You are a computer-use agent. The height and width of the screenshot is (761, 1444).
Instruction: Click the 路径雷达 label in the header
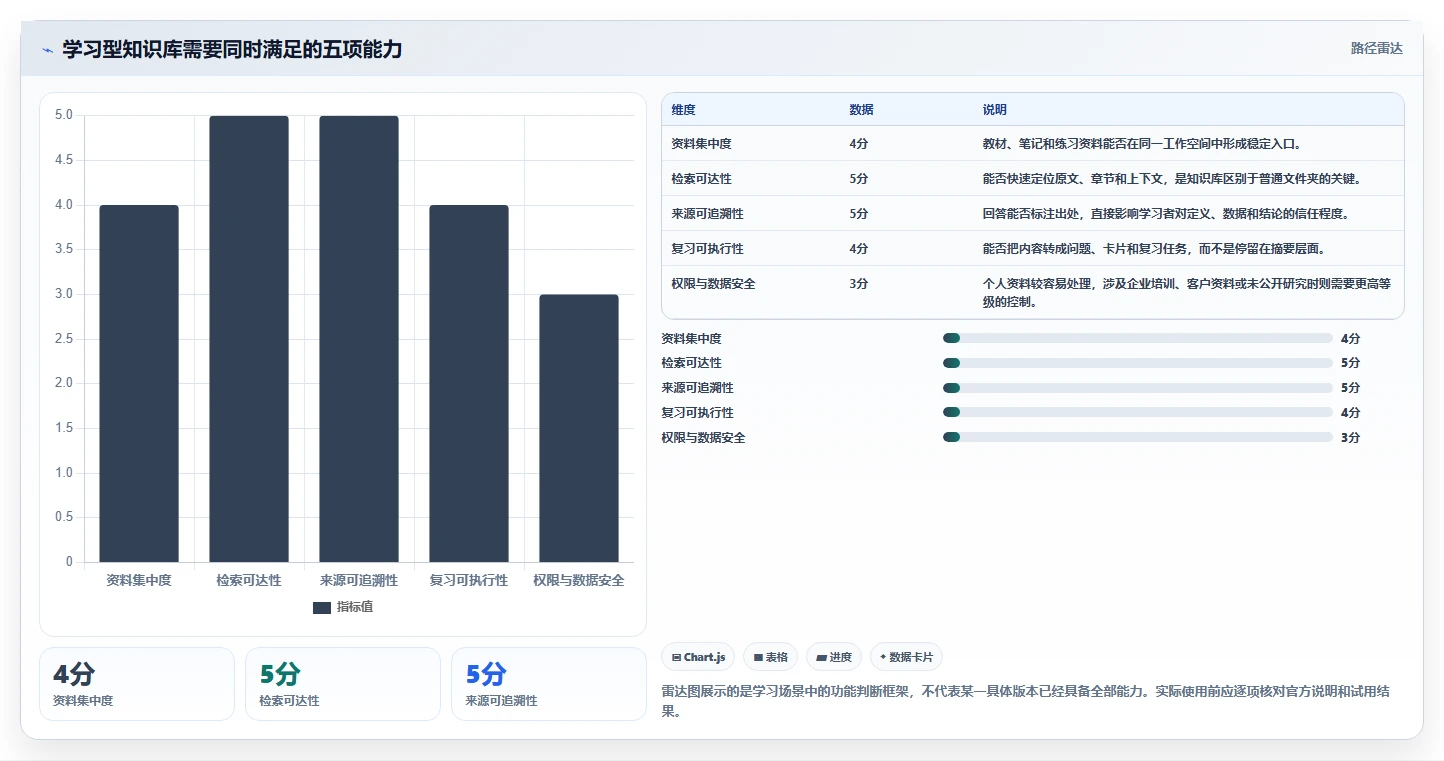point(1377,48)
